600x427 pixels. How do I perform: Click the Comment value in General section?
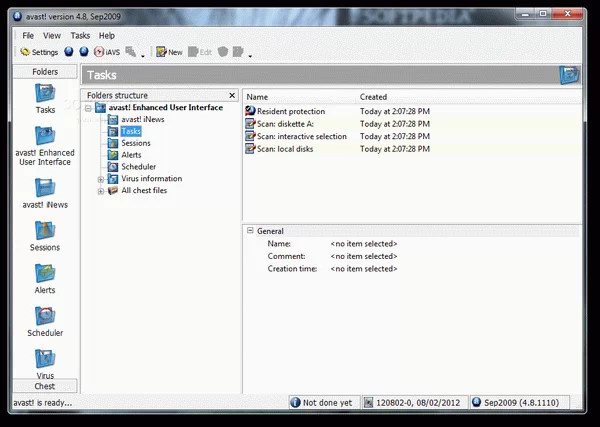pyautogui.click(x=364, y=256)
